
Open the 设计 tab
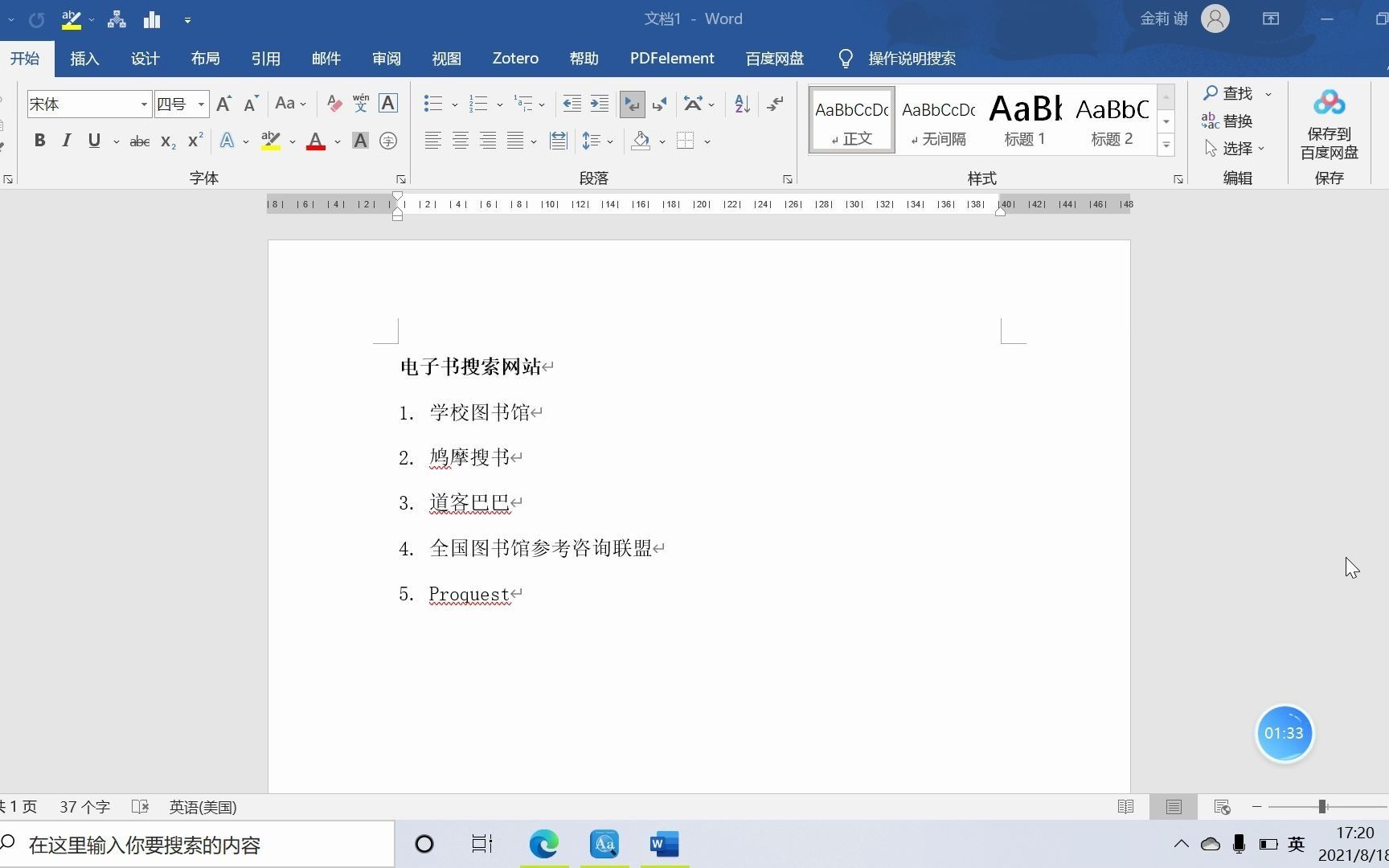point(145,59)
